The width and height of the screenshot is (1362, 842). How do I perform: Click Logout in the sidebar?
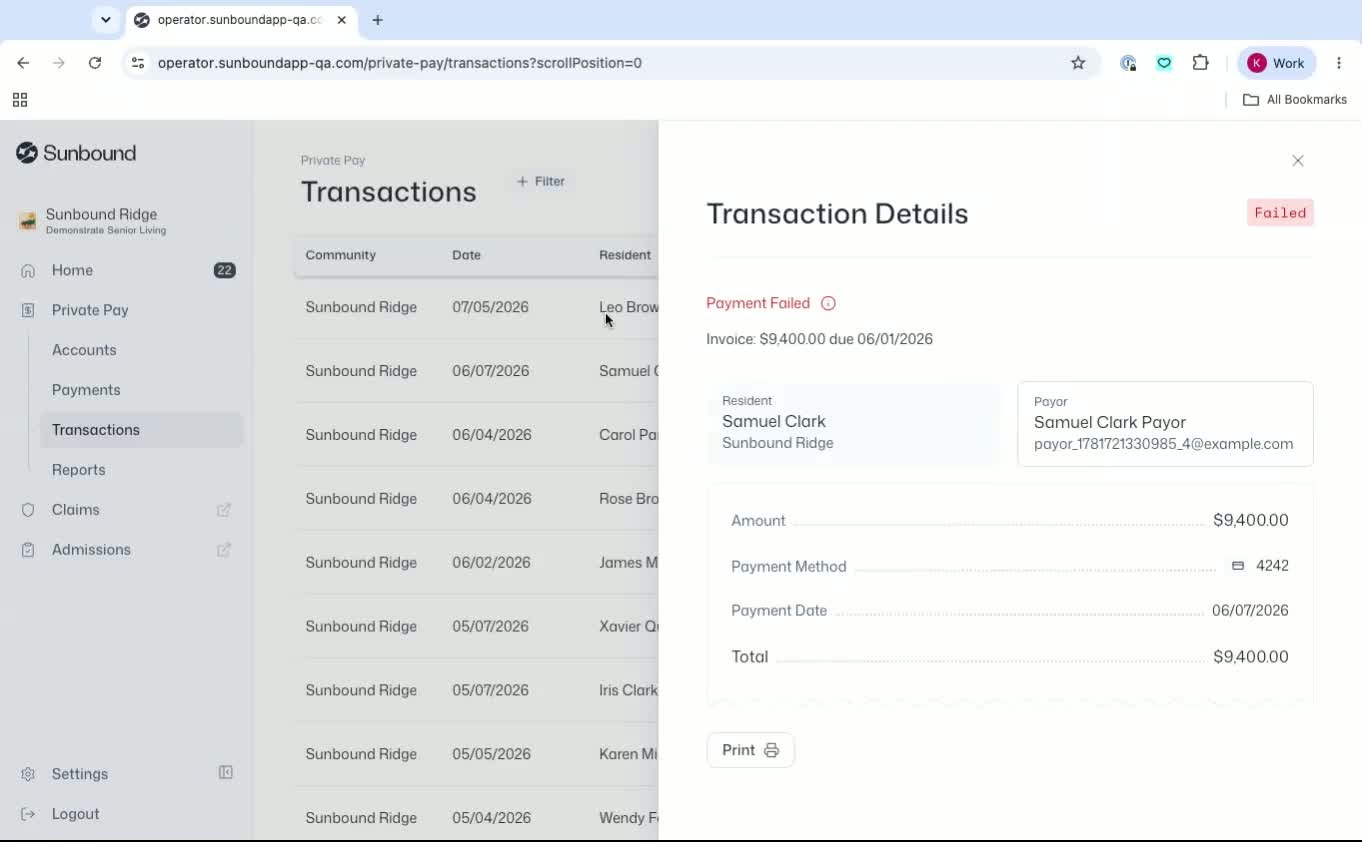pos(75,814)
